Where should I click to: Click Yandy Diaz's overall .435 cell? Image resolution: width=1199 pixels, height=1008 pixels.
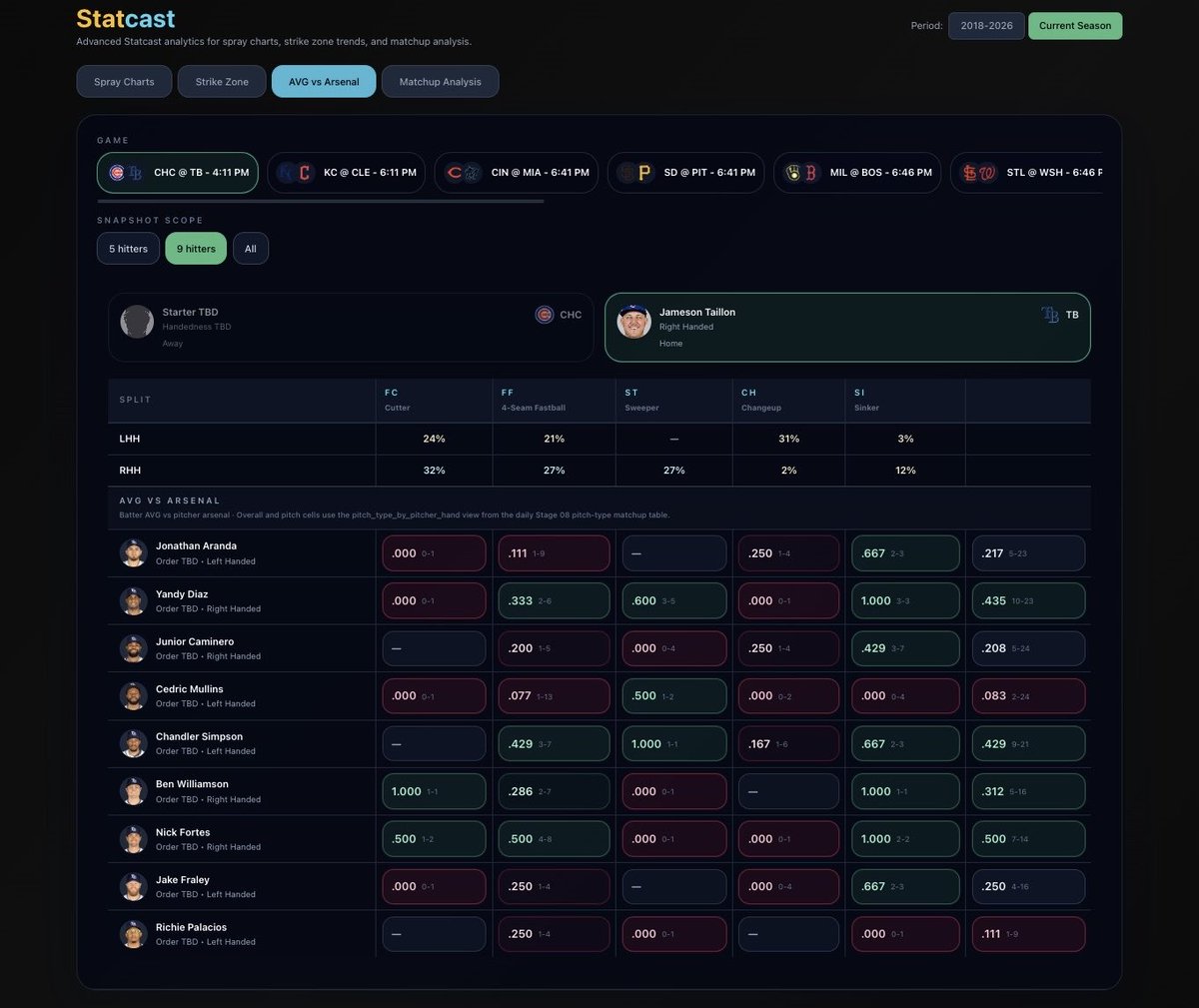tap(1028, 600)
